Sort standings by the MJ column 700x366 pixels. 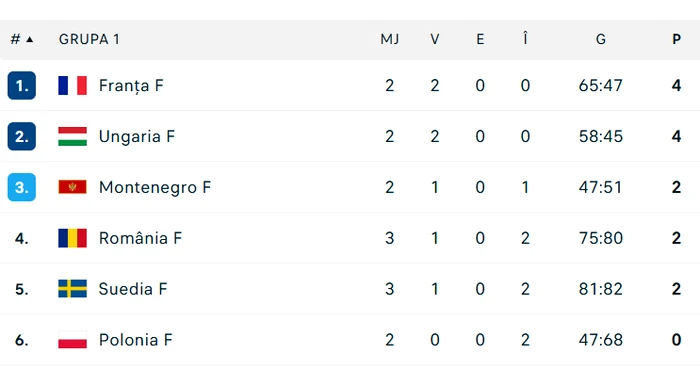pyautogui.click(x=390, y=39)
